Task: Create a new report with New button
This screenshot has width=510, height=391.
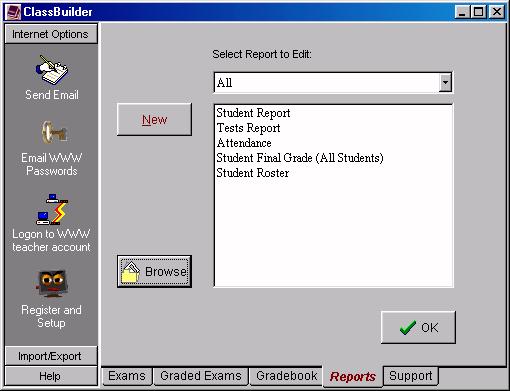Action: [154, 119]
